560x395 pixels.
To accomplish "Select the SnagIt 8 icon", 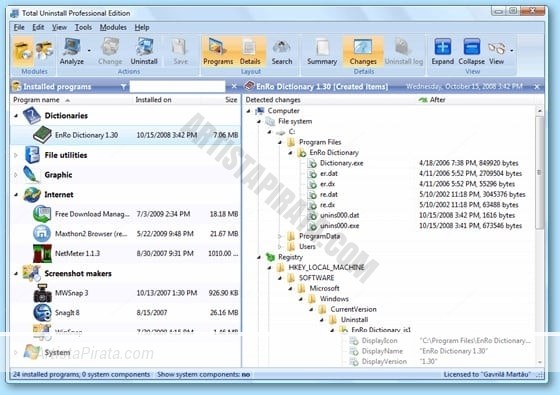I will [42, 312].
